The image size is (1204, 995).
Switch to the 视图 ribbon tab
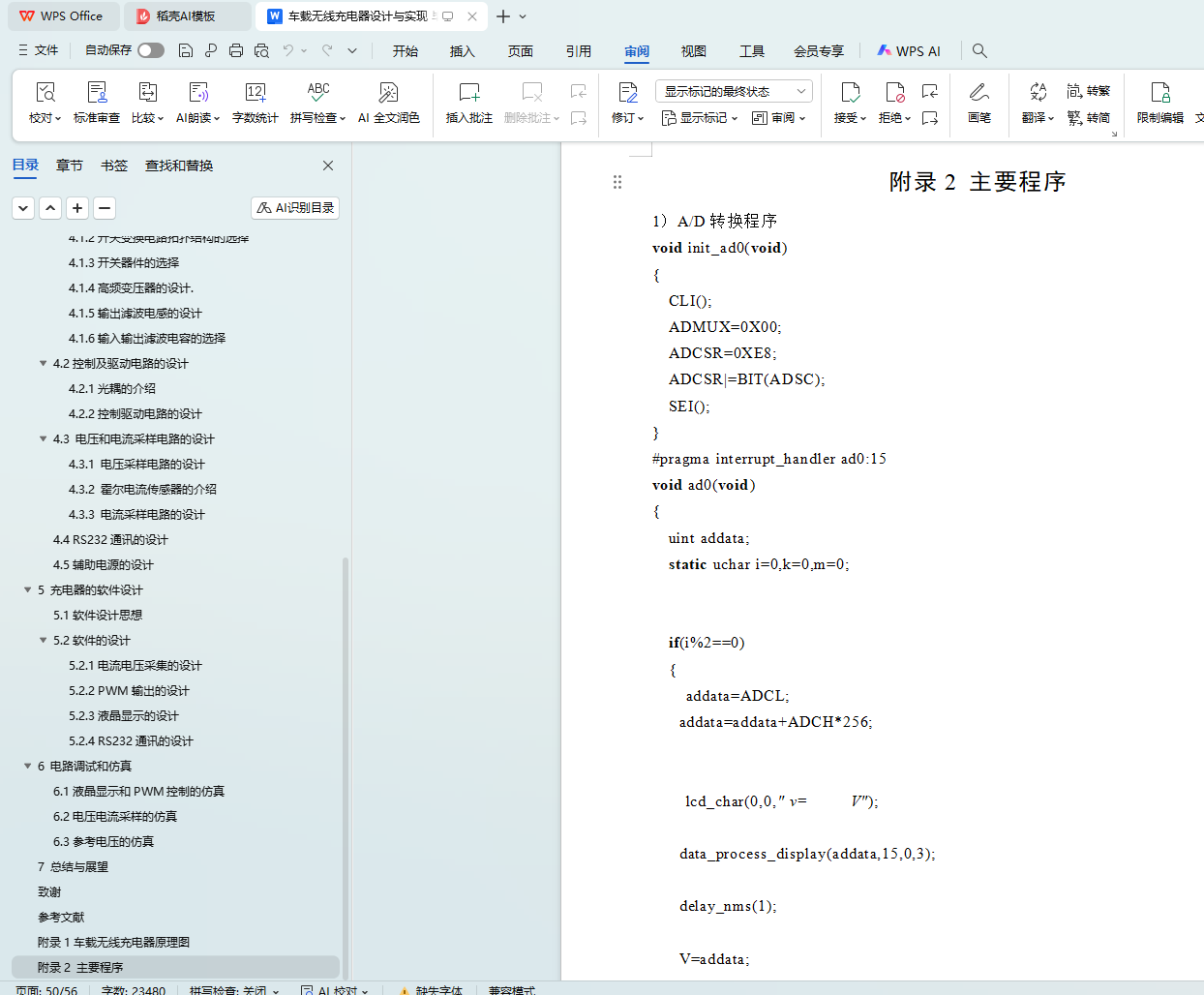693,51
